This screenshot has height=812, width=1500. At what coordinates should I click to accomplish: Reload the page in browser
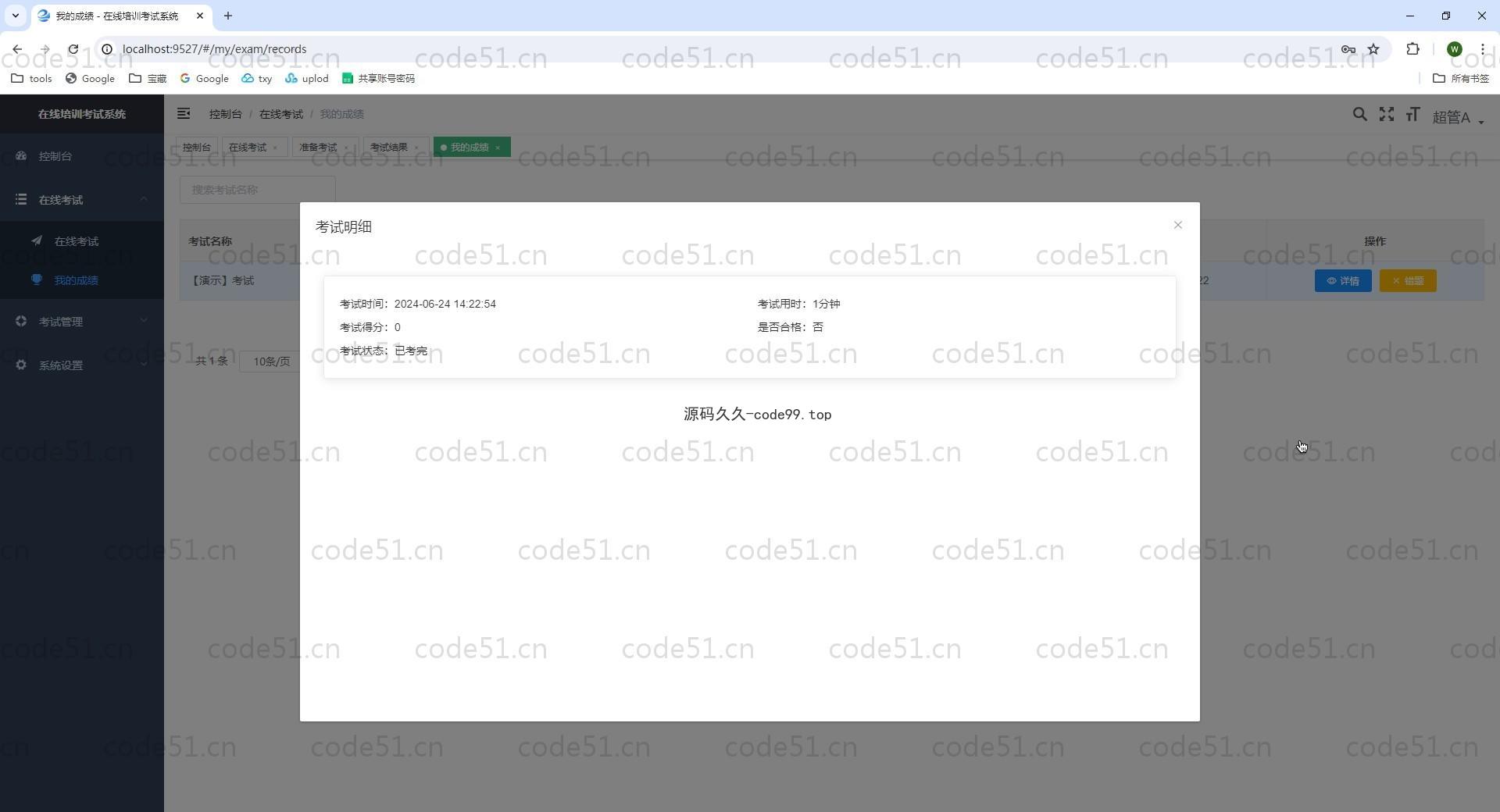point(73,49)
